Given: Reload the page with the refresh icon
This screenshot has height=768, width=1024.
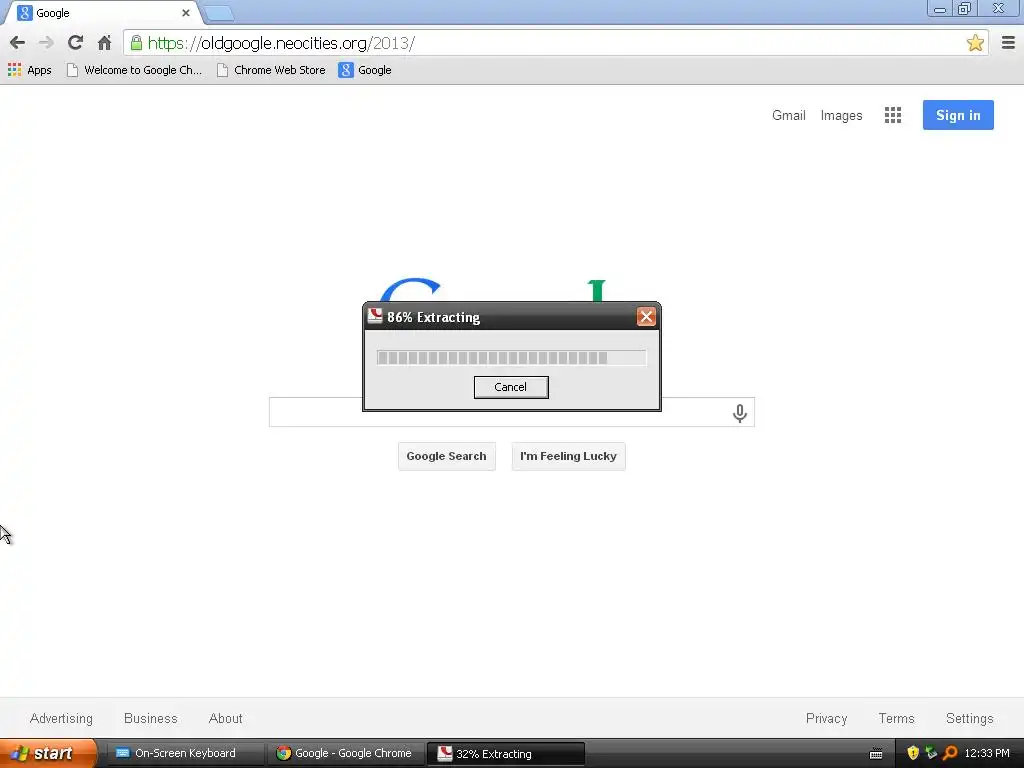Looking at the screenshot, I should click(x=75, y=43).
